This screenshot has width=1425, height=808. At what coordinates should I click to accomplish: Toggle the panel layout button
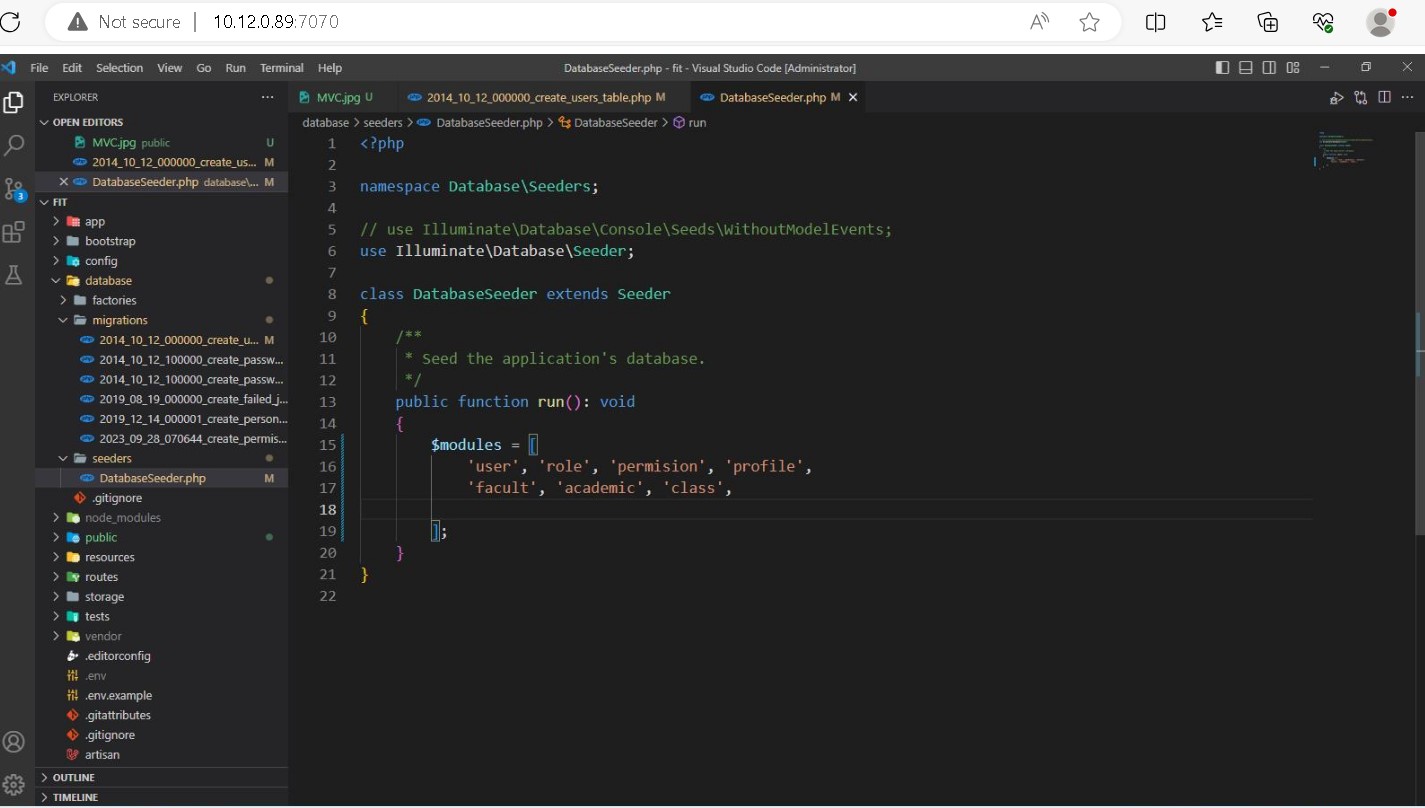pyautogui.click(x=1245, y=68)
